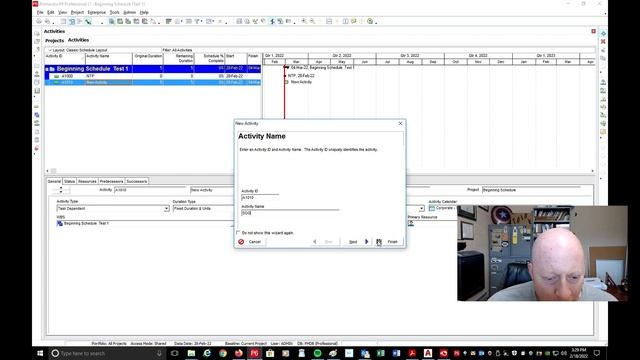Click the taskbar search box

(108, 353)
